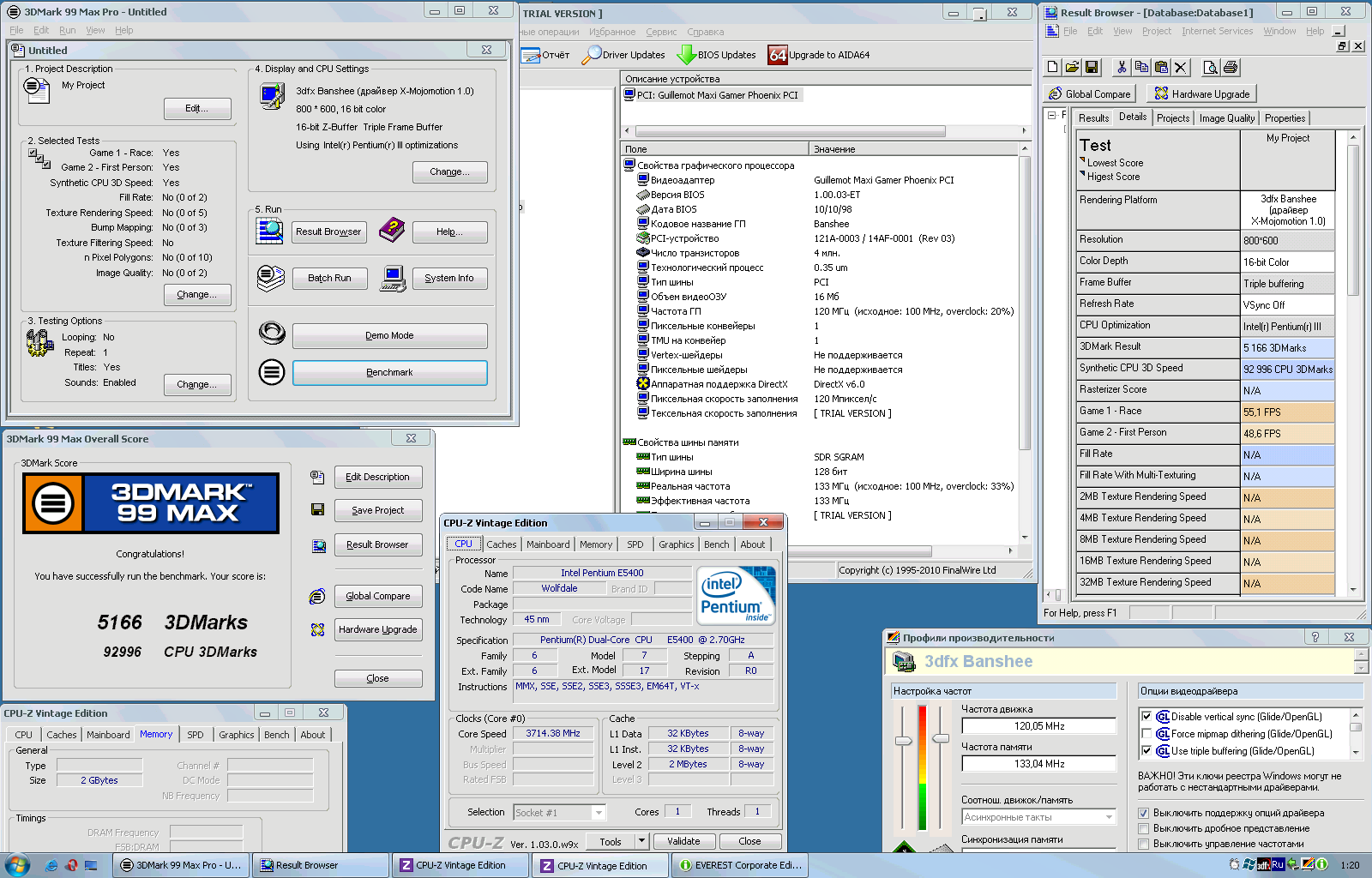Toggle Выключить поддержку опций драйвера checkbox

1143,813
